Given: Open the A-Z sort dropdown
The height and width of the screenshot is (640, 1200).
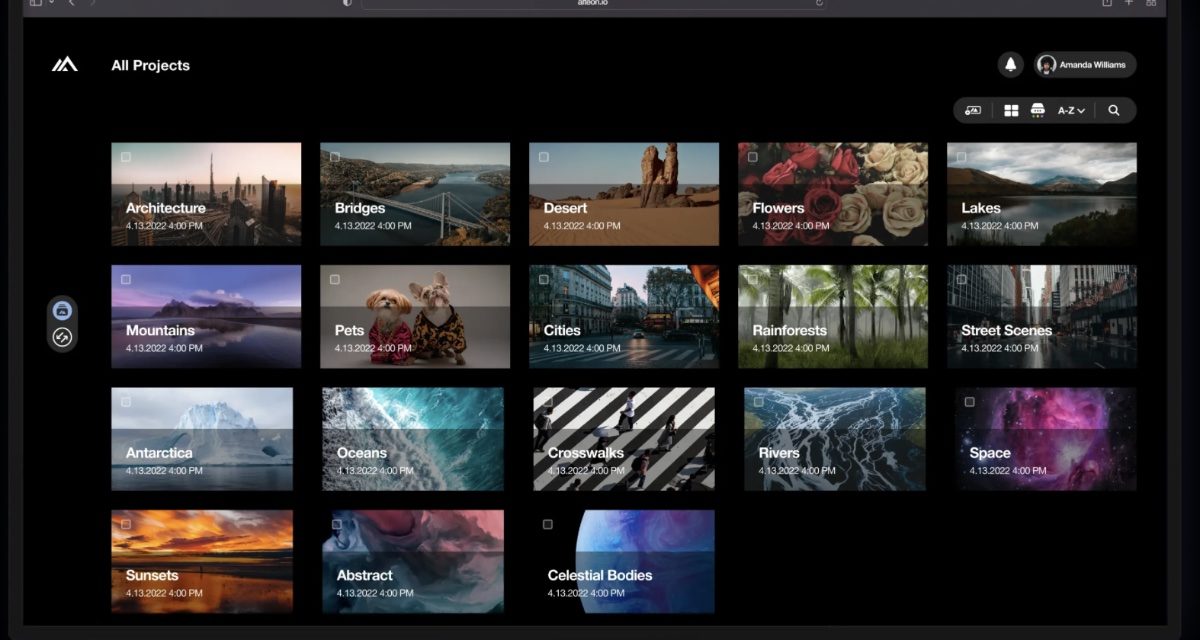Looking at the screenshot, I should [x=1071, y=110].
